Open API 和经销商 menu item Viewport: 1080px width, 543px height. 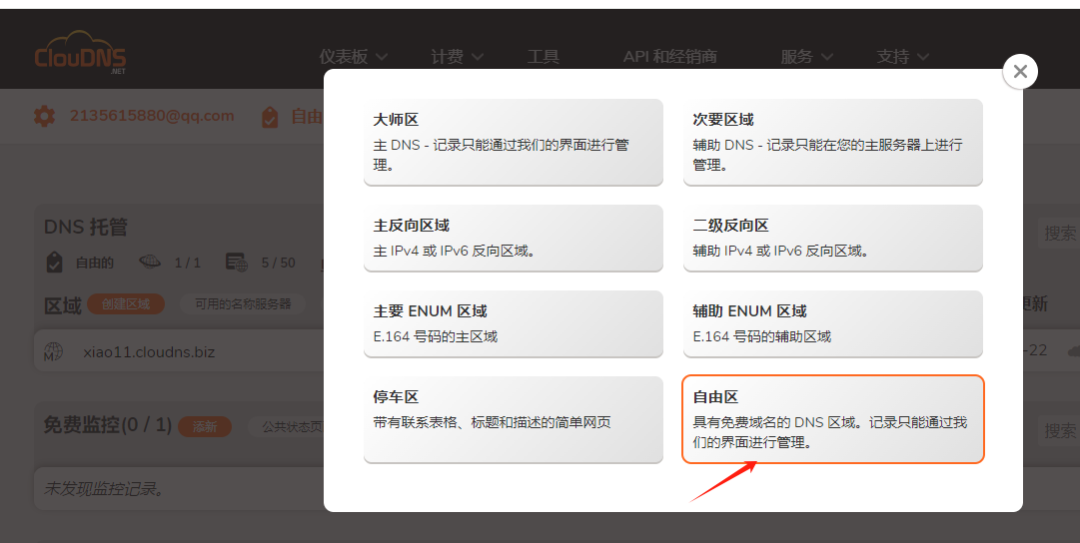[669, 57]
